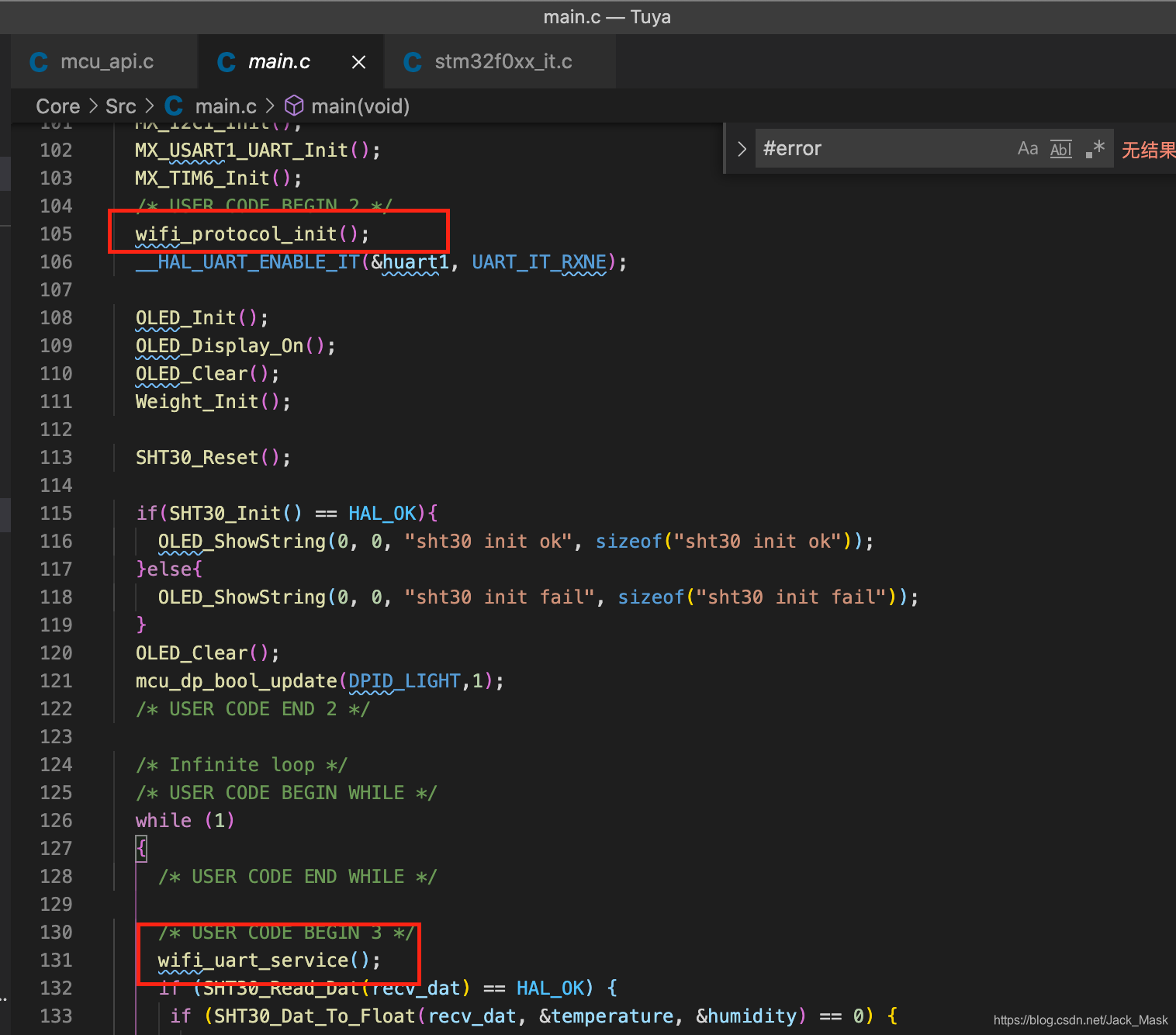Click DPID_LIGHT argument on line 121
Screen dimensions: 1176x1035
(404, 680)
